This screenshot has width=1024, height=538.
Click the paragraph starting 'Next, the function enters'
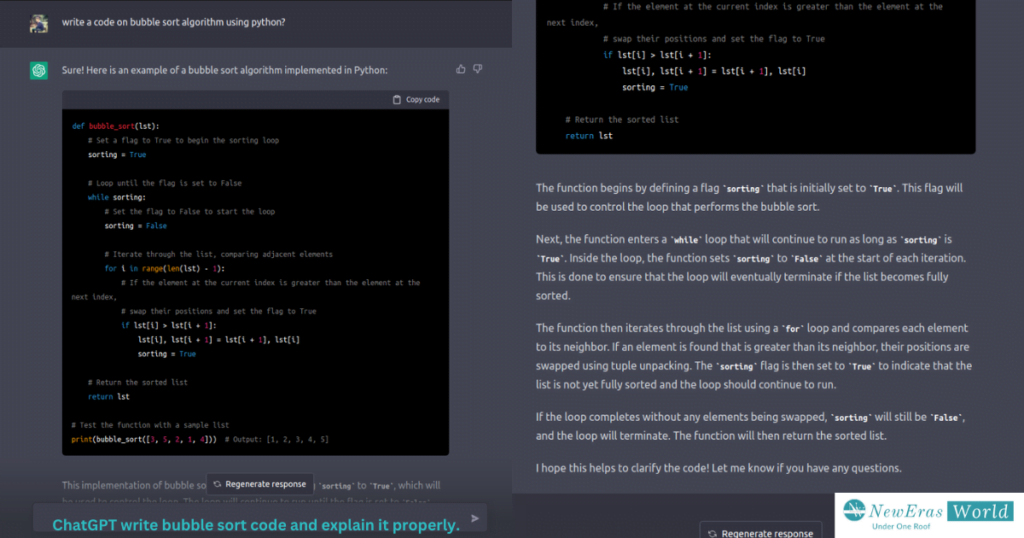click(x=749, y=268)
